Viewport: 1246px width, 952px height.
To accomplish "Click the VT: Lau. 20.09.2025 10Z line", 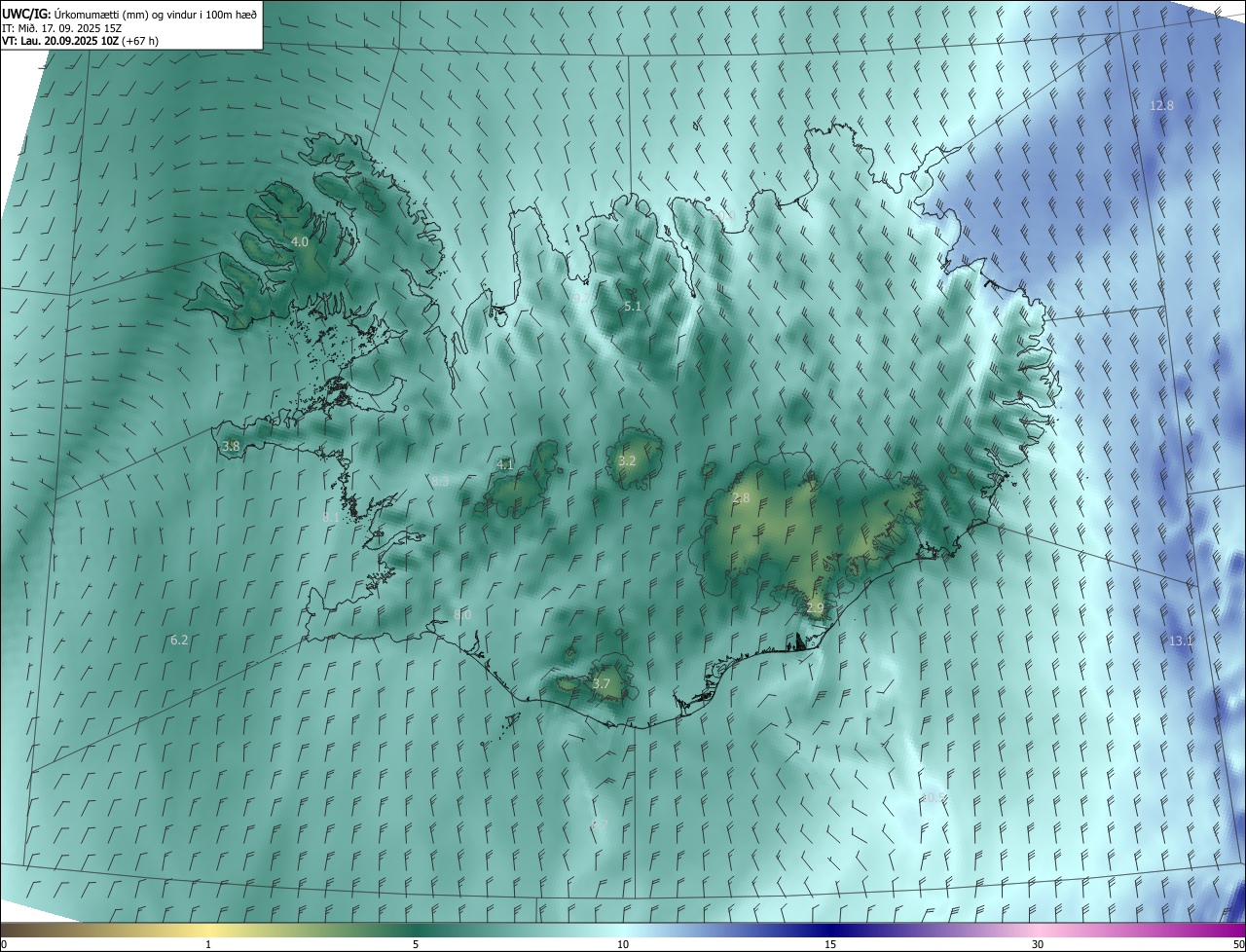I will [80, 41].
